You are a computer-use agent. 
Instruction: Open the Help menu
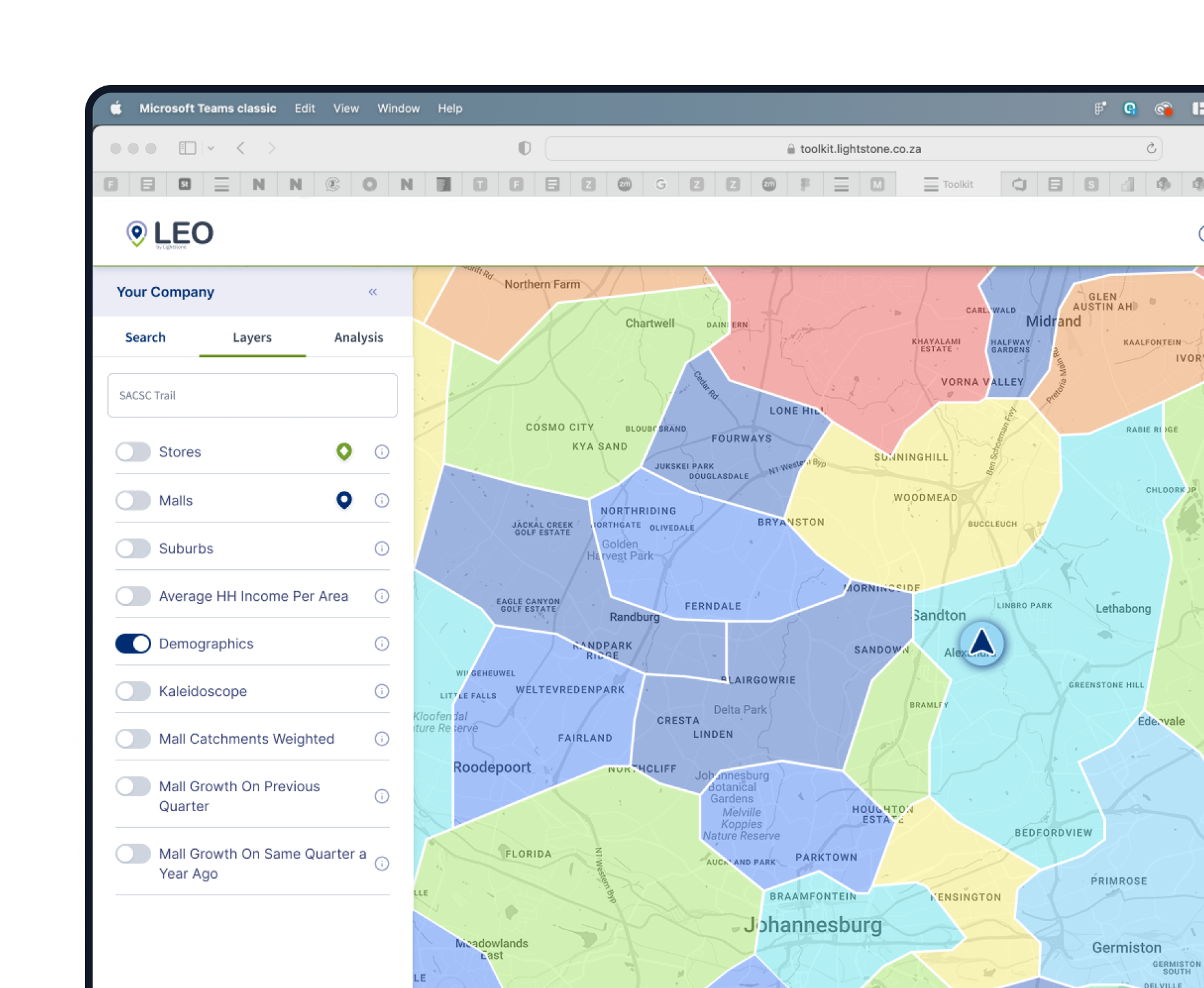click(x=450, y=109)
